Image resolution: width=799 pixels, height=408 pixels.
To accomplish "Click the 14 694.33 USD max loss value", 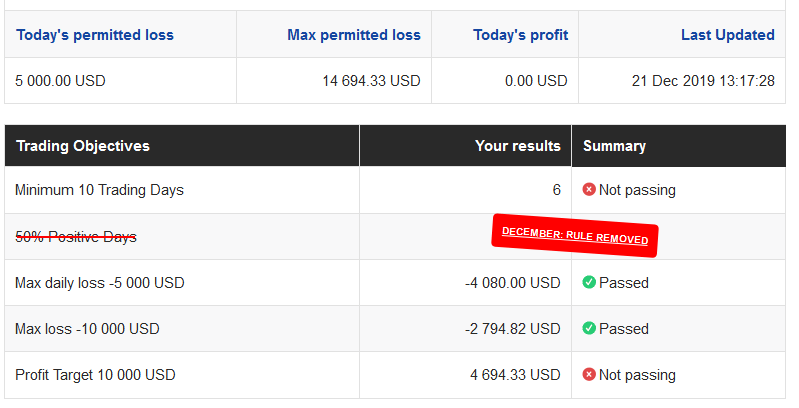I will click(x=371, y=81).
